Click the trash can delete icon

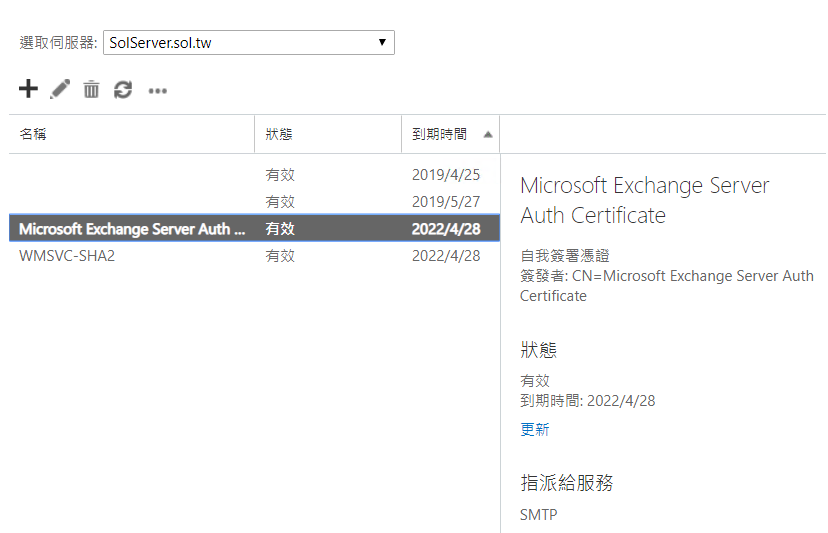[x=91, y=89]
